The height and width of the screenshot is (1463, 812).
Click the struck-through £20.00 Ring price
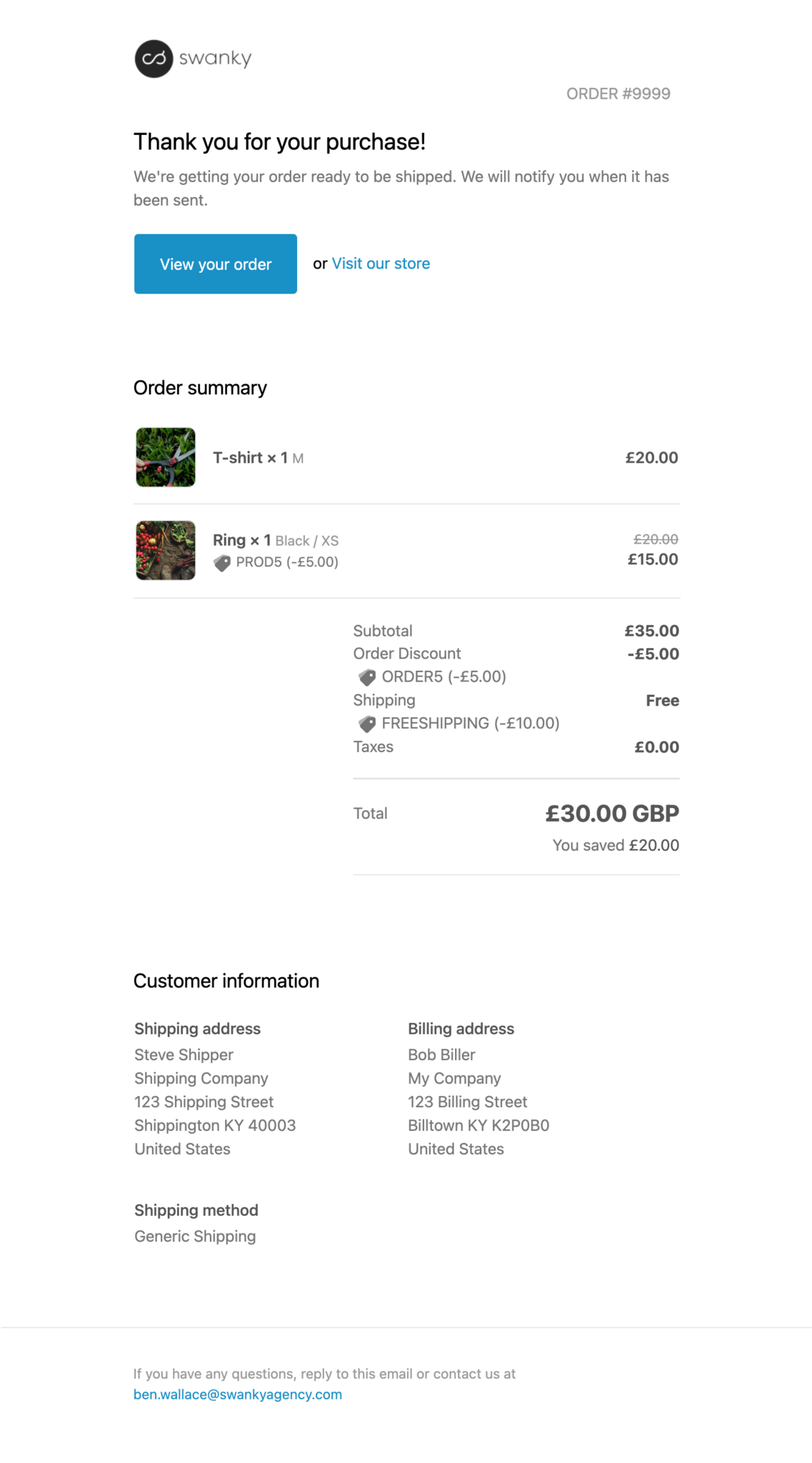(656, 539)
